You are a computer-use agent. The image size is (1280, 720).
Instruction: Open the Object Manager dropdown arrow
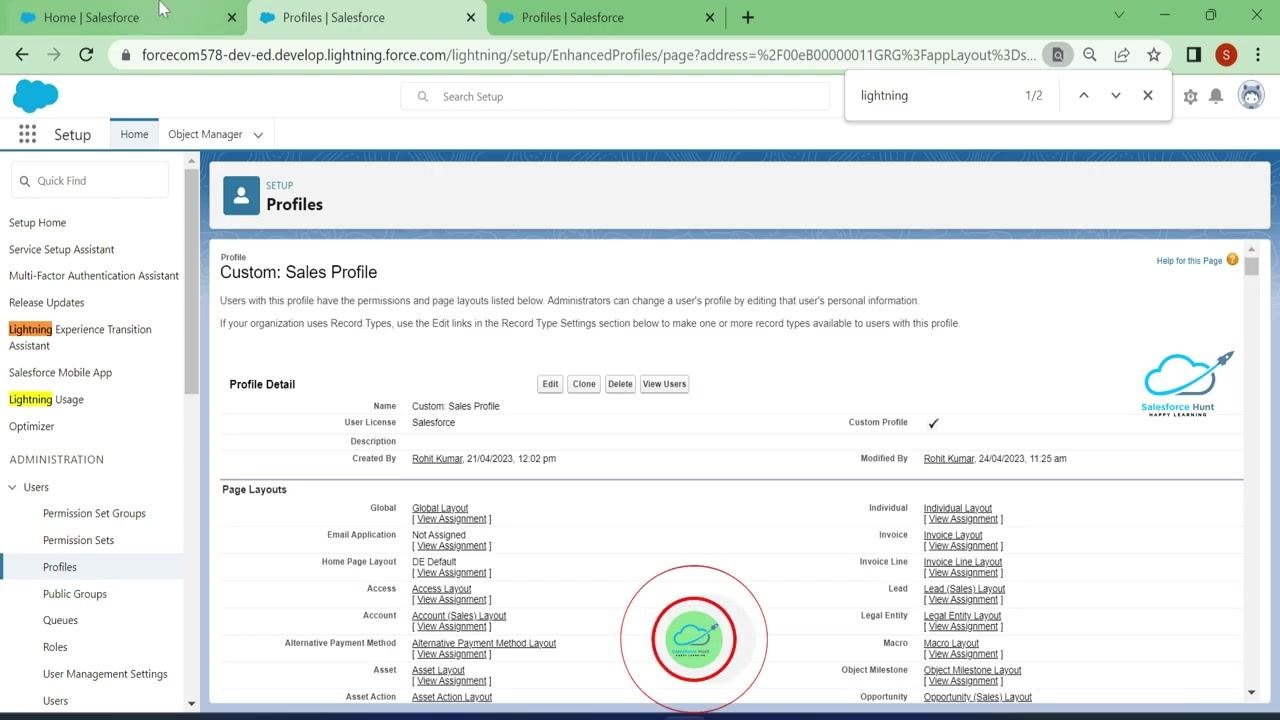coord(258,135)
